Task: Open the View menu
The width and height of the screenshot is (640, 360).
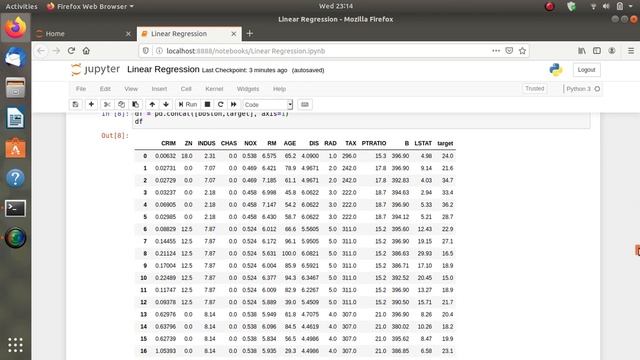Action: point(131,89)
